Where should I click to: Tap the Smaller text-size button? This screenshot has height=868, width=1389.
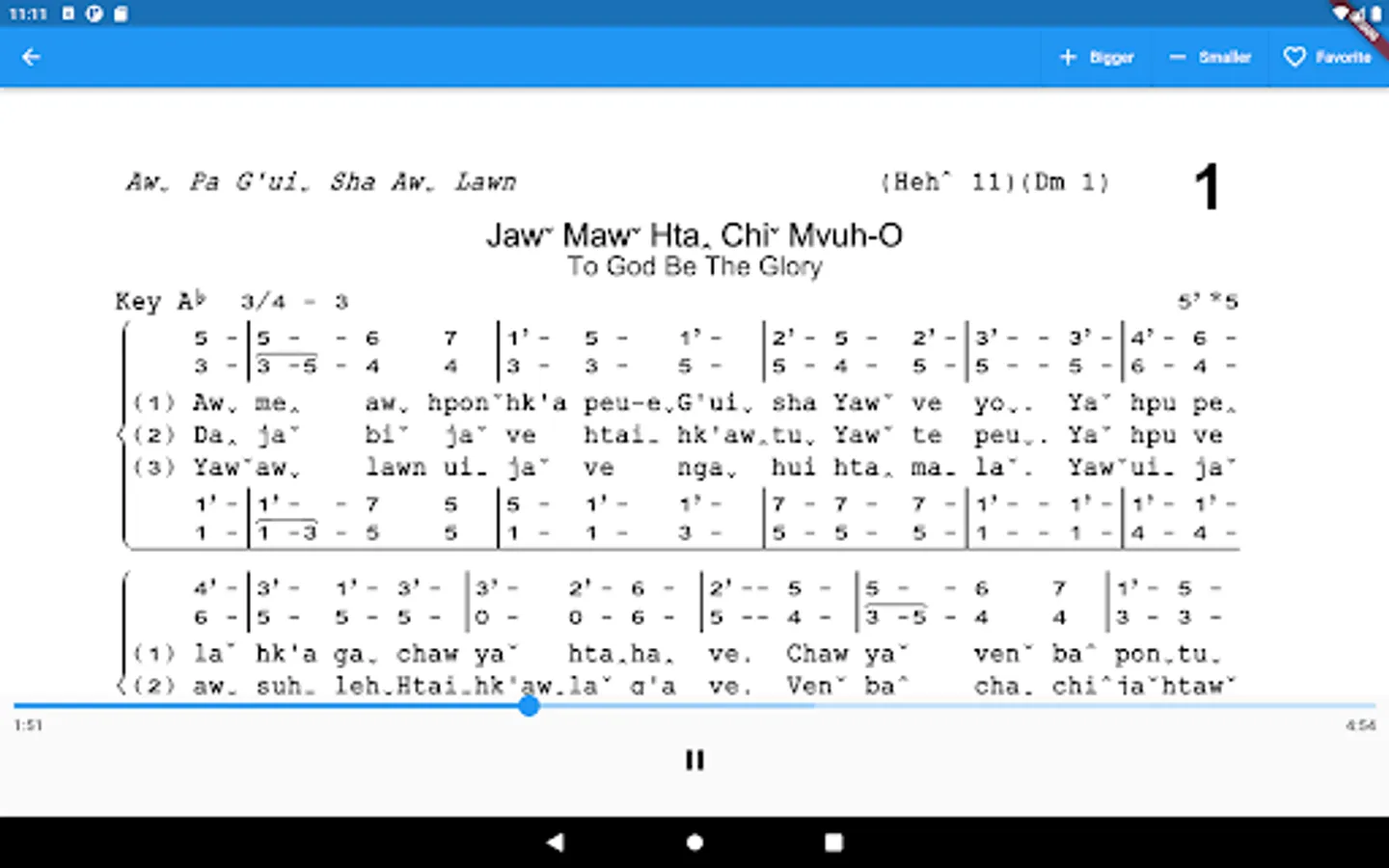1210,57
